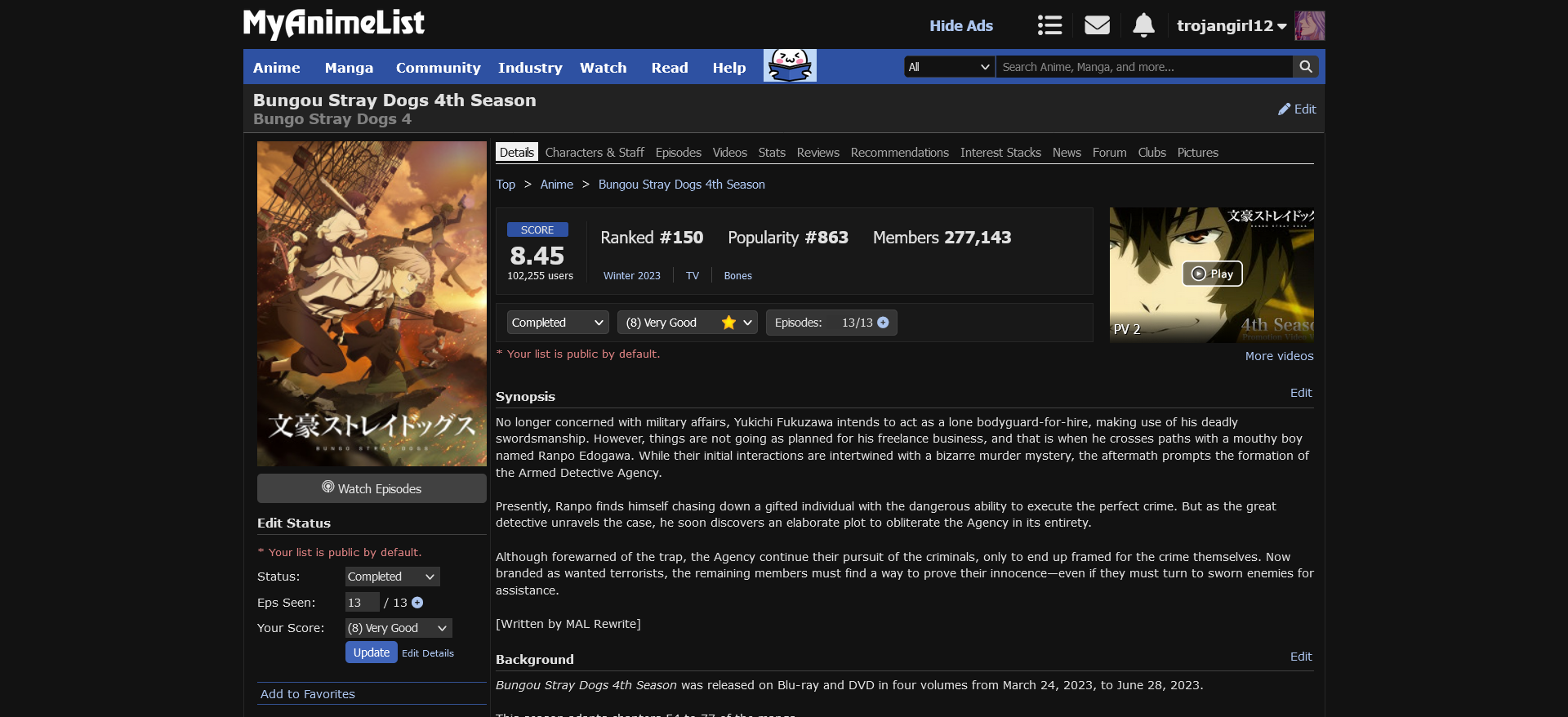Click the search anime input field
The height and width of the screenshot is (717, 1568).
pos(1143,67)
